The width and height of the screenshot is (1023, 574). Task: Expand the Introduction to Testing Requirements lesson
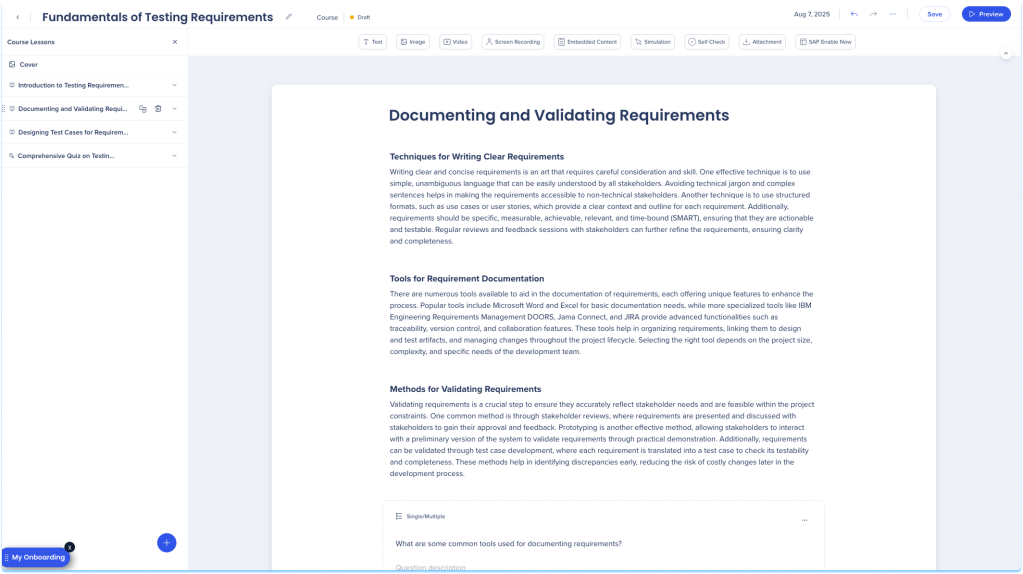point(174,86)
